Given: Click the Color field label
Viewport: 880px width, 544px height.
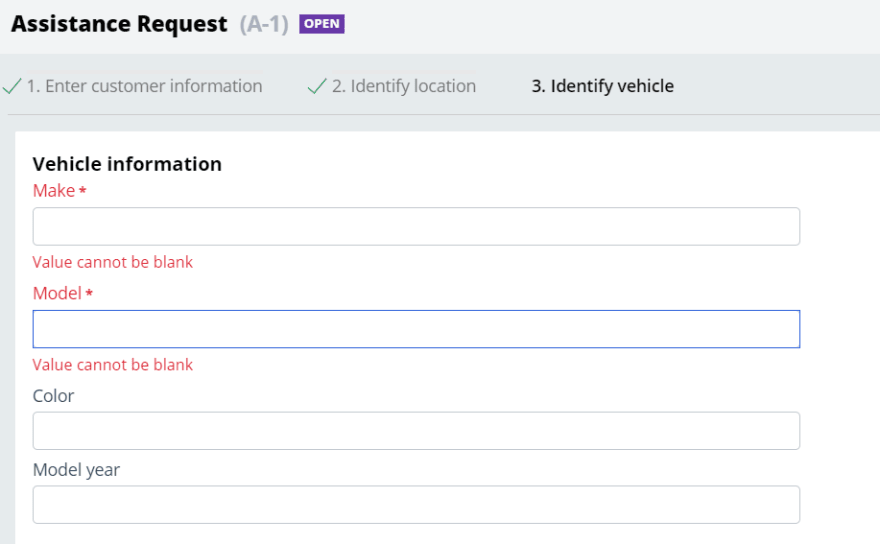Looking at the screenshot, I should tap(53, 396).
